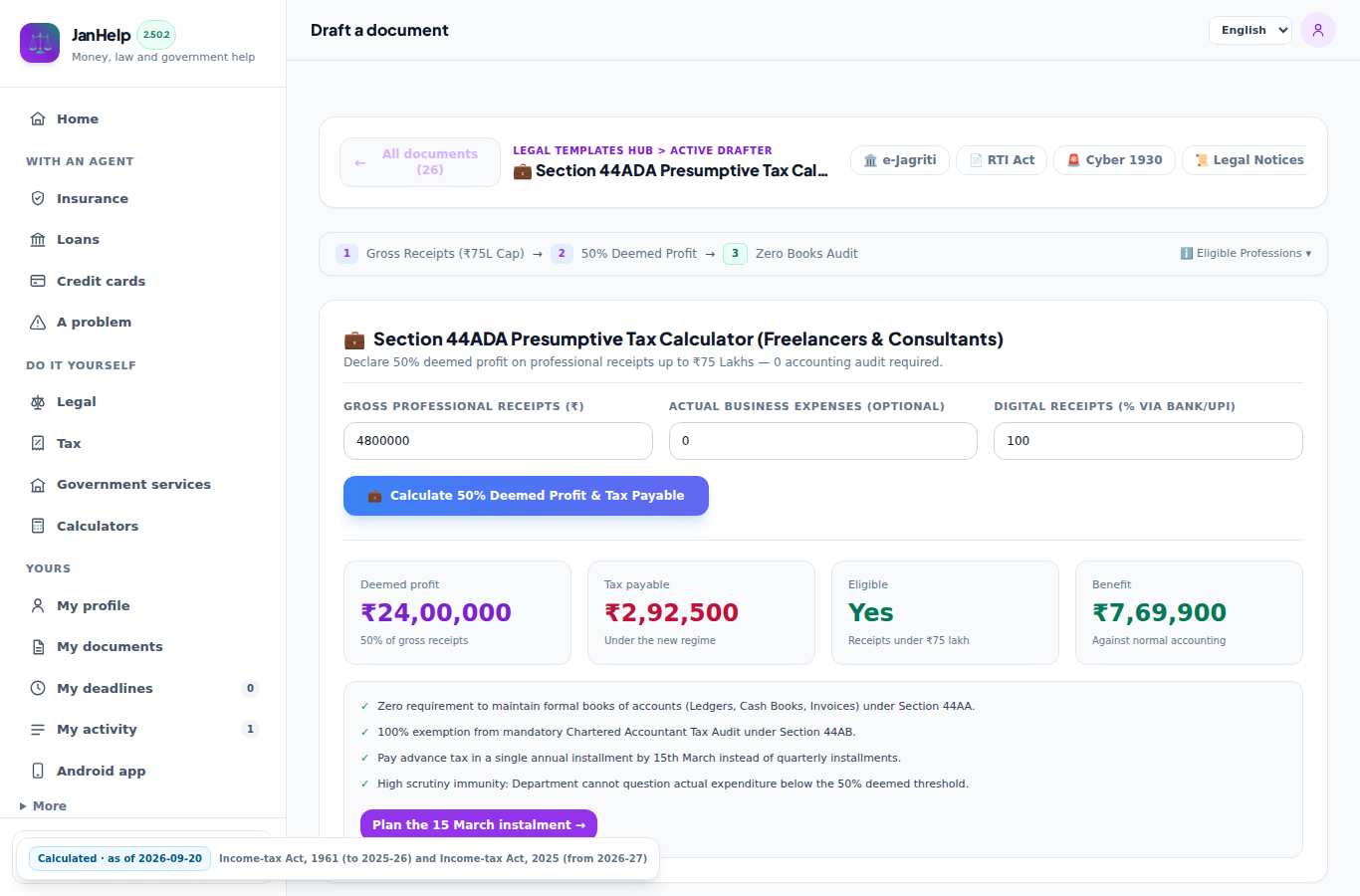Open the Insurance agent menu item
This screenshot has width=1360, height=896.
click(x=143, y=198)
